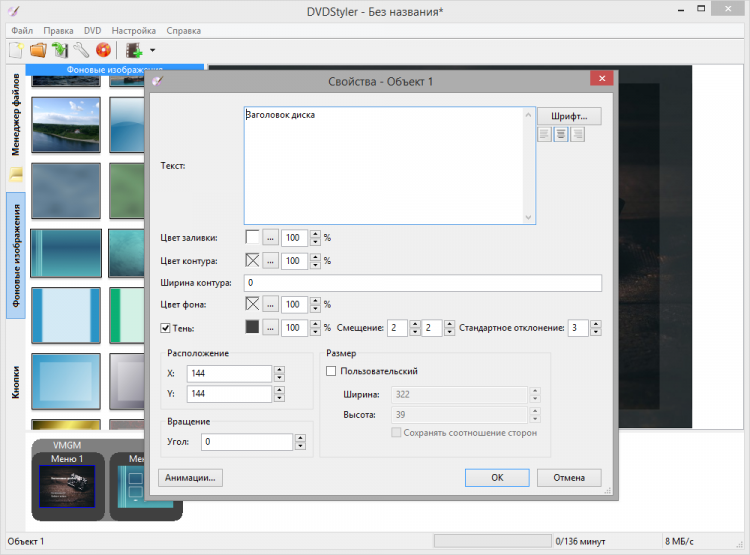
Task: Click the Цвет контура opacity spinner arrows
Action: point(315,261)
